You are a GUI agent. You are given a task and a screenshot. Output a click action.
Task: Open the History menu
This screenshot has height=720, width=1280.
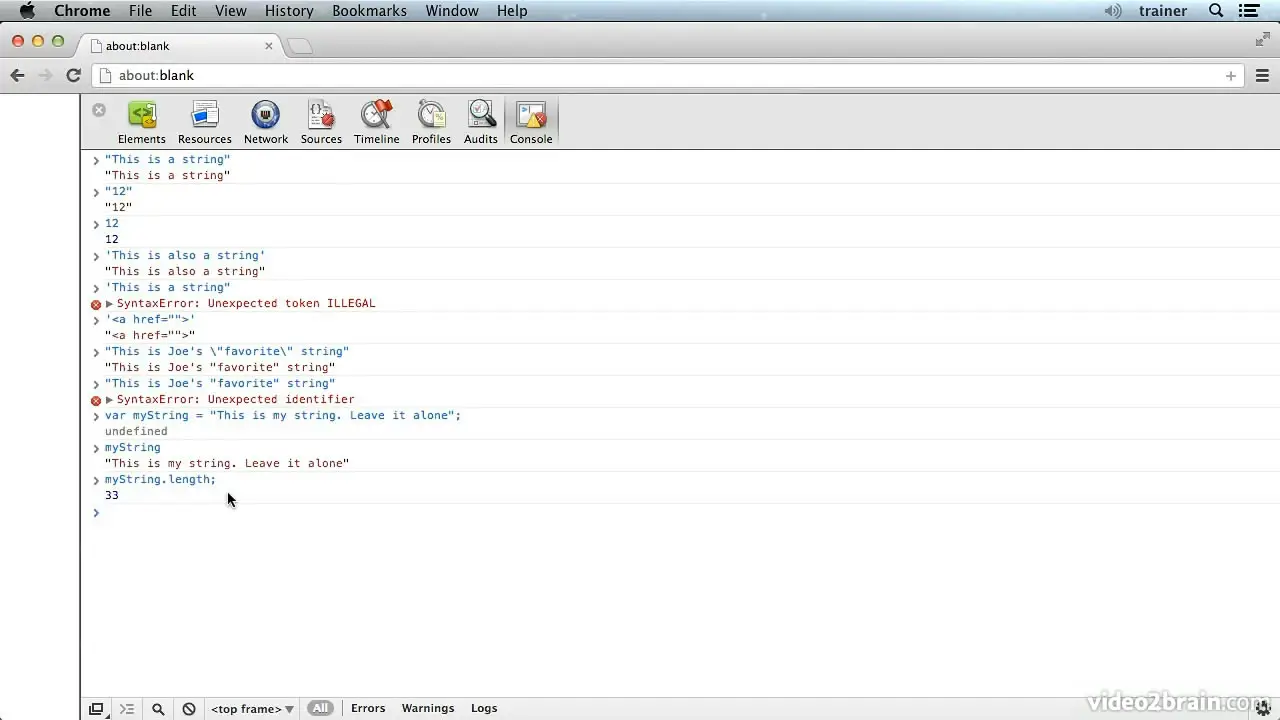coord(289,11)
